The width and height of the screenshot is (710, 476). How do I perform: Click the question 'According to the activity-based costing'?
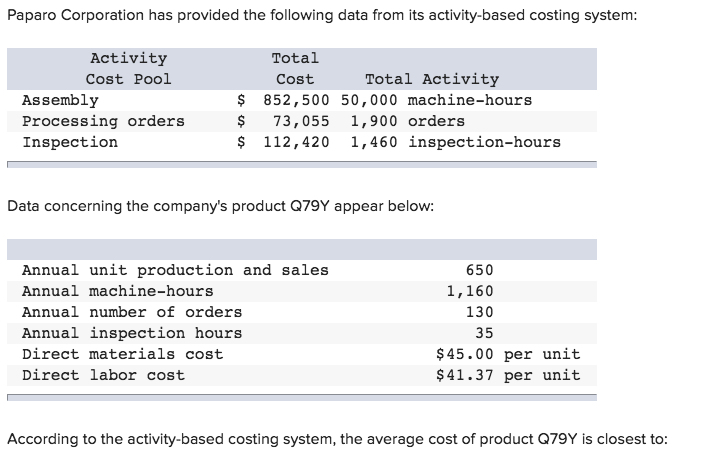(x=337, y=439)
